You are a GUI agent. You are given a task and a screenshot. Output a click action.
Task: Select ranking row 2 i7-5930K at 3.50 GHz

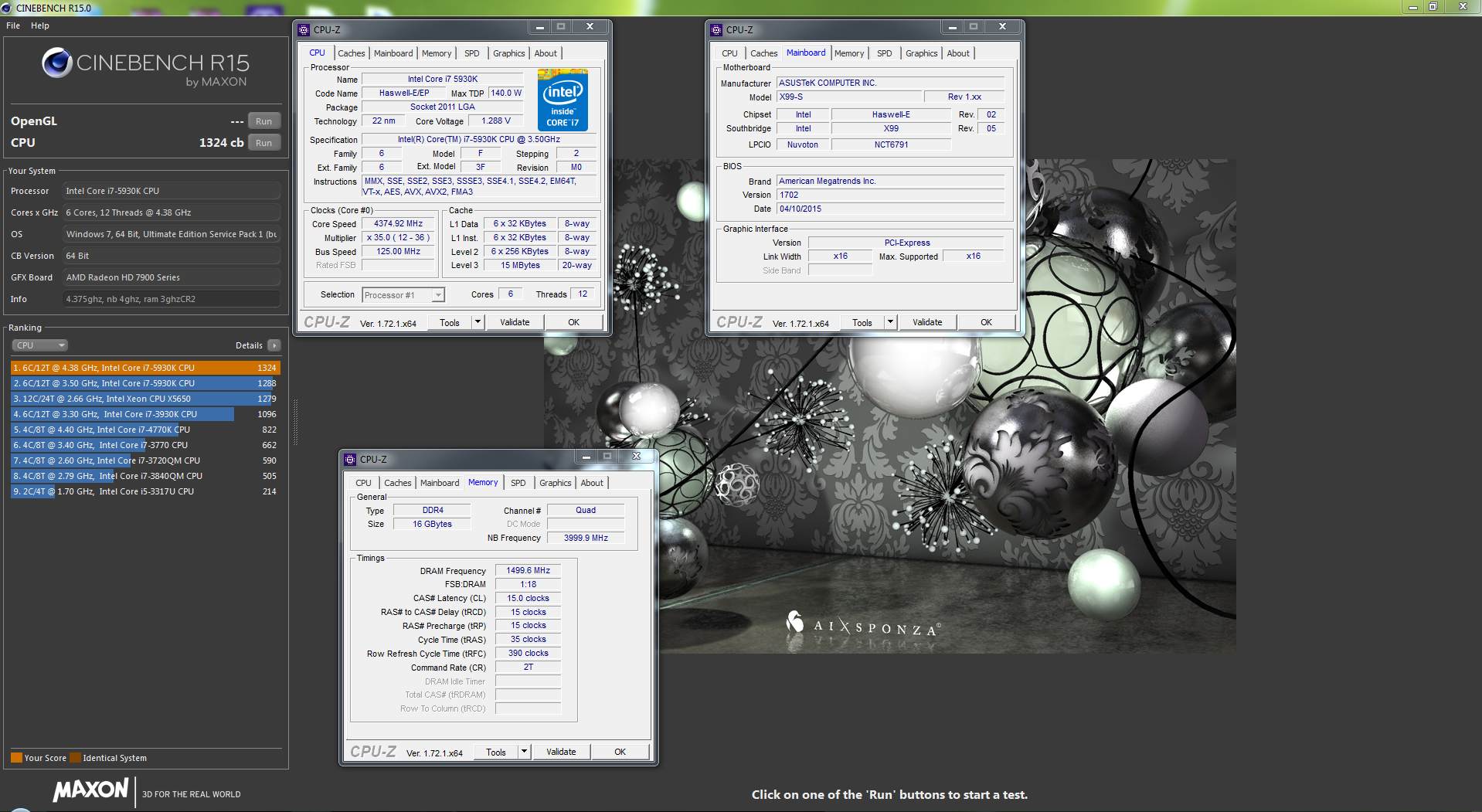[x=145, y=383]
